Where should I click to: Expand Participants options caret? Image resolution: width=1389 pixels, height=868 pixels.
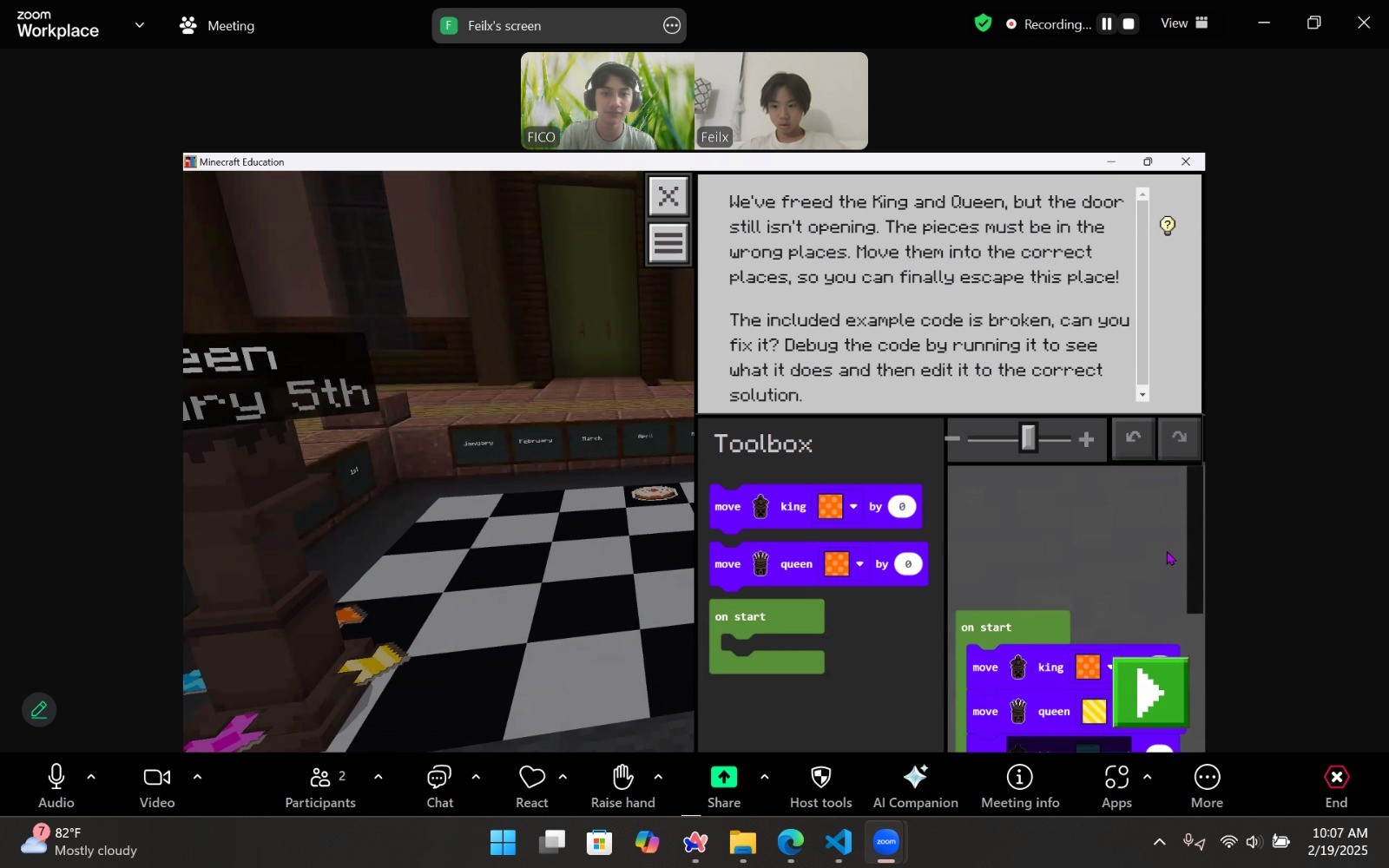click(x=378, y=777)
